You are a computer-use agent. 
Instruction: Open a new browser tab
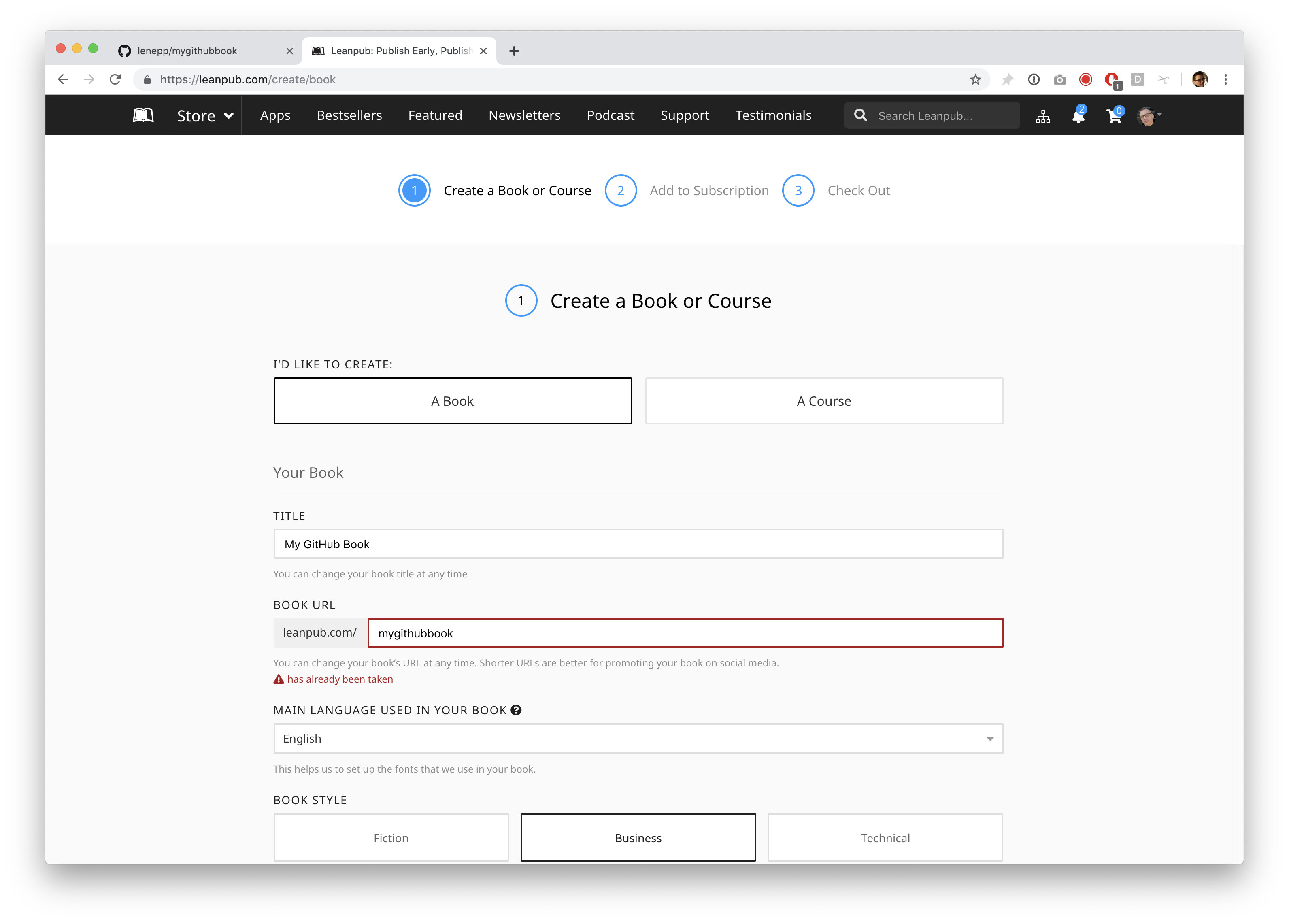point(514,51)
